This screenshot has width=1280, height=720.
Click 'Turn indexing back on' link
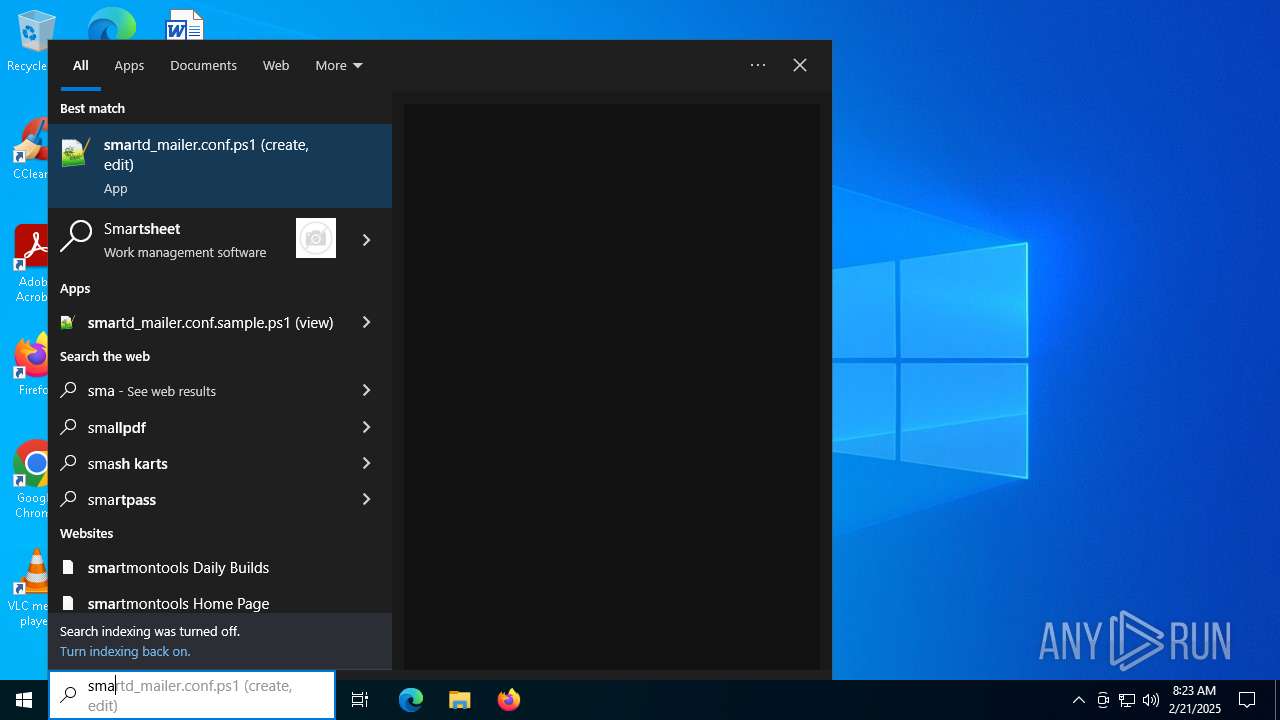(x=125, y=651)
